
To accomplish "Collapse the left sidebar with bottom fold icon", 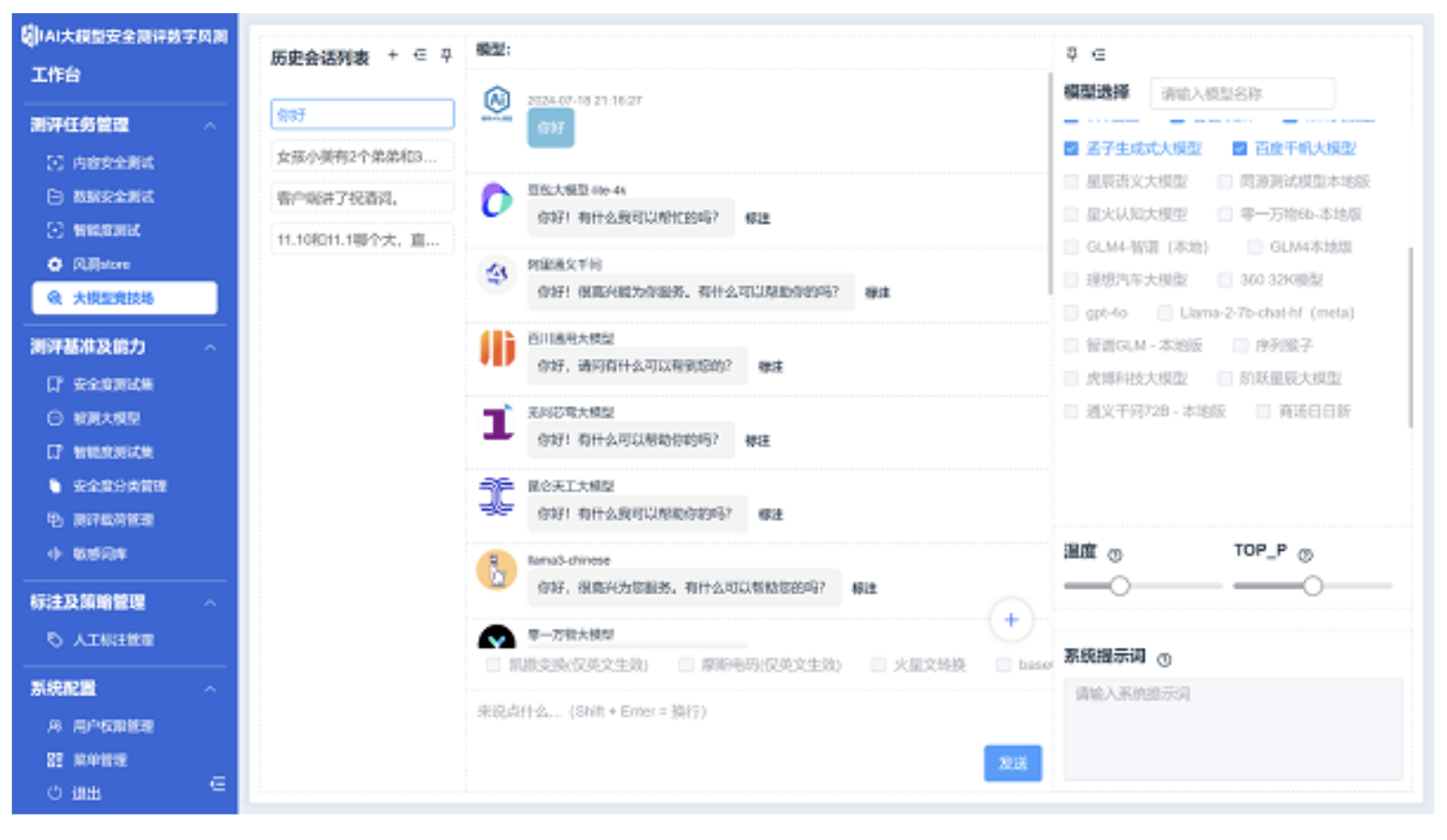I will 218,783.
